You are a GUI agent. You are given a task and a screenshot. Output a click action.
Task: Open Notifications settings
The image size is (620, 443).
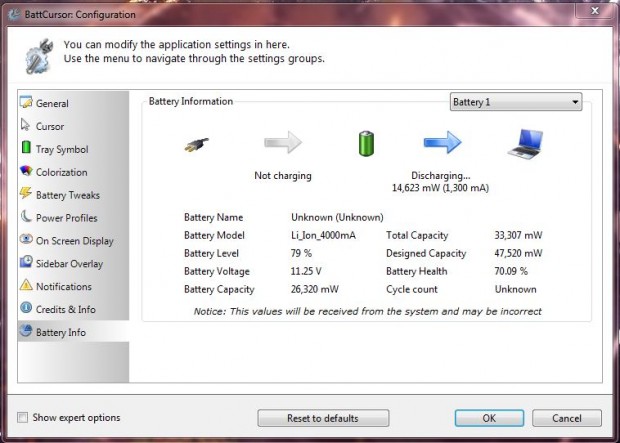74,287
